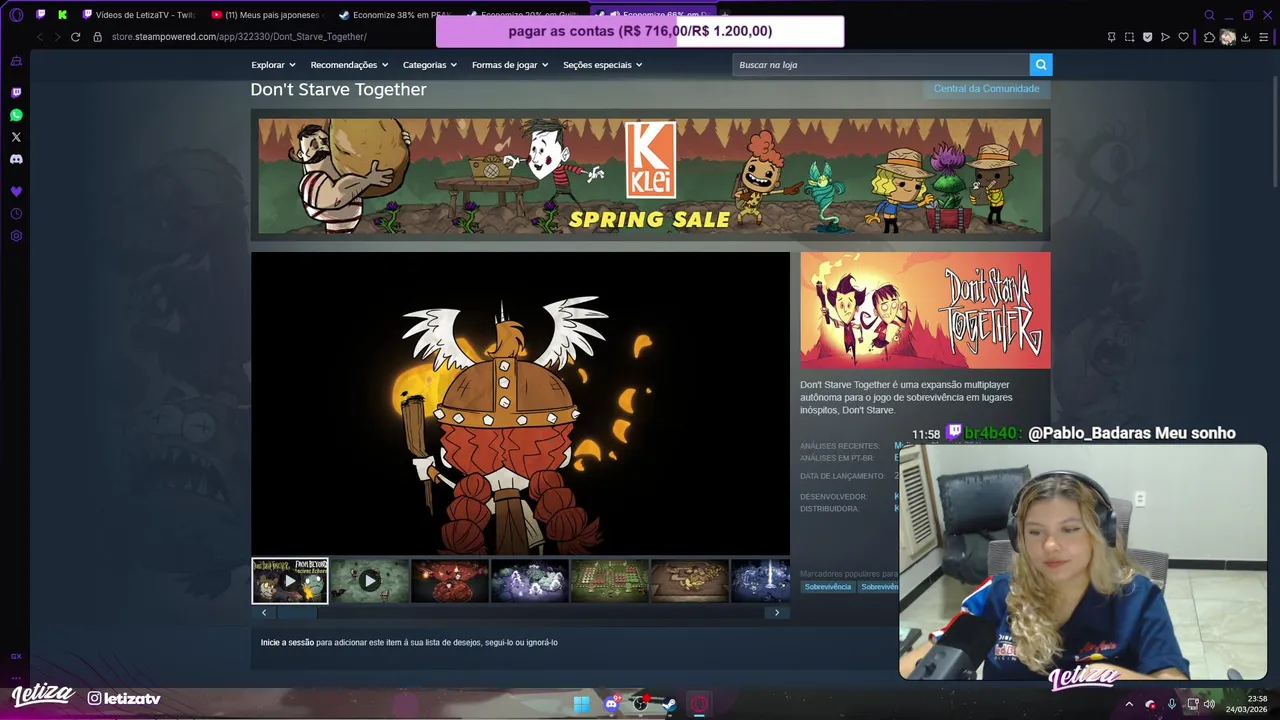Open the browser profile avatar
The height and width of the screenshot is (720, 1280).
click(1228, 37)
